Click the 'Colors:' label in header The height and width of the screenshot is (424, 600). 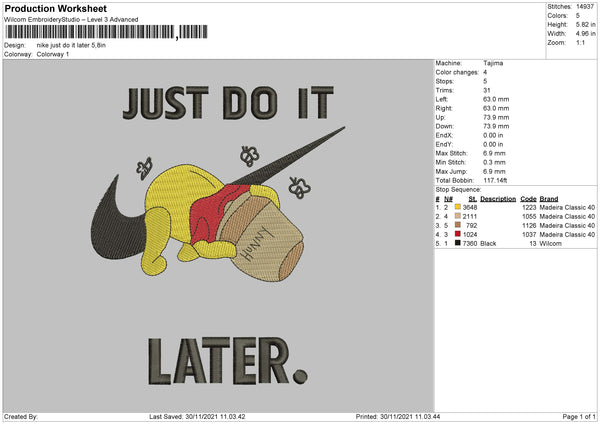557,16
